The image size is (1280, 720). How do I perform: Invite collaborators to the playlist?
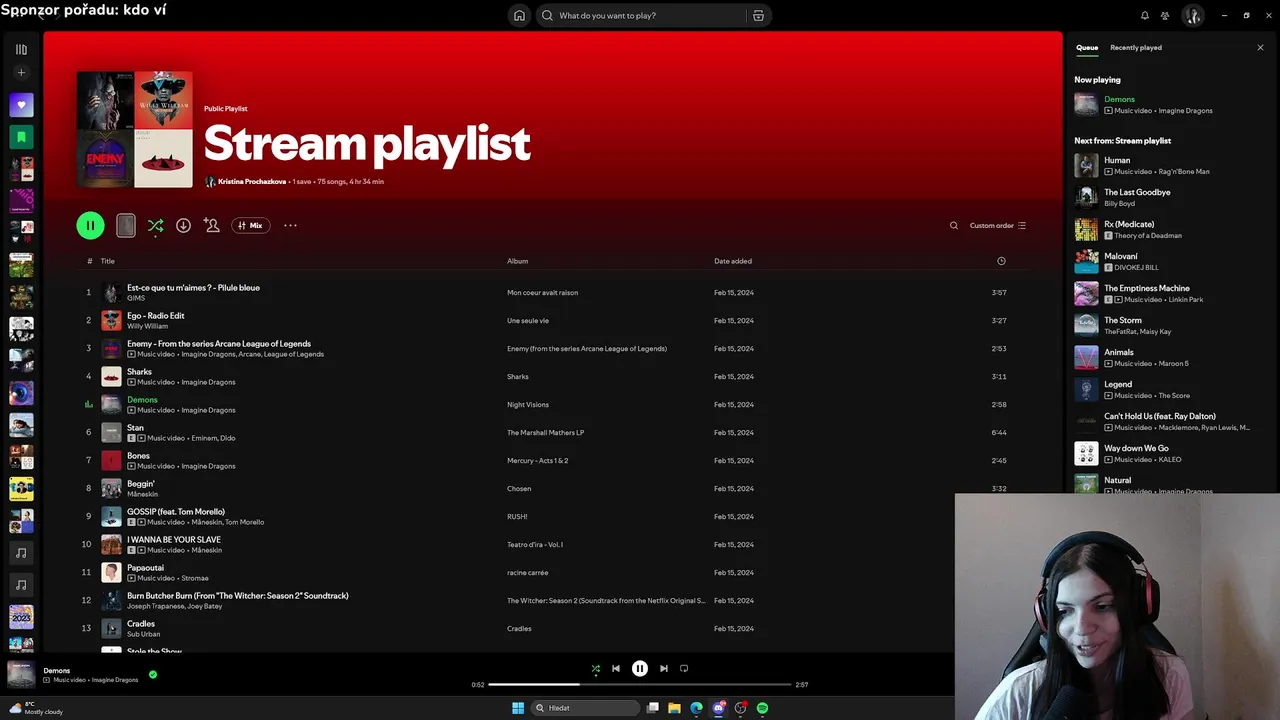211,225
